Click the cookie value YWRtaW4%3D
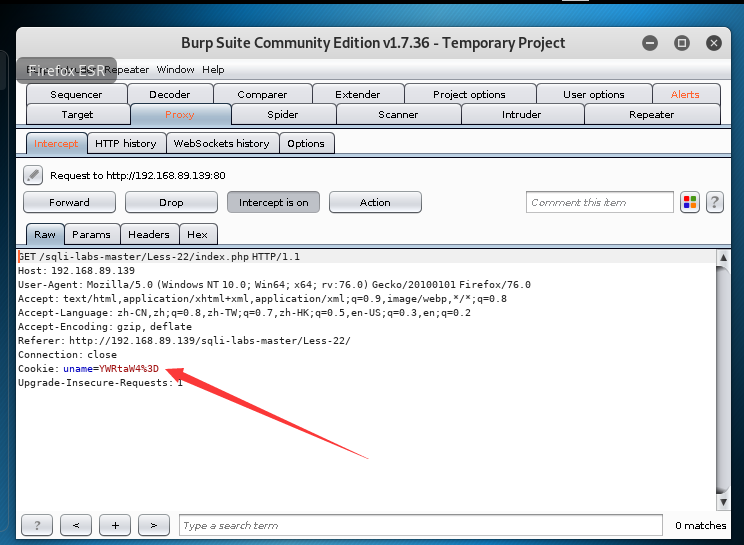744x545 pixels. [129, 369]
